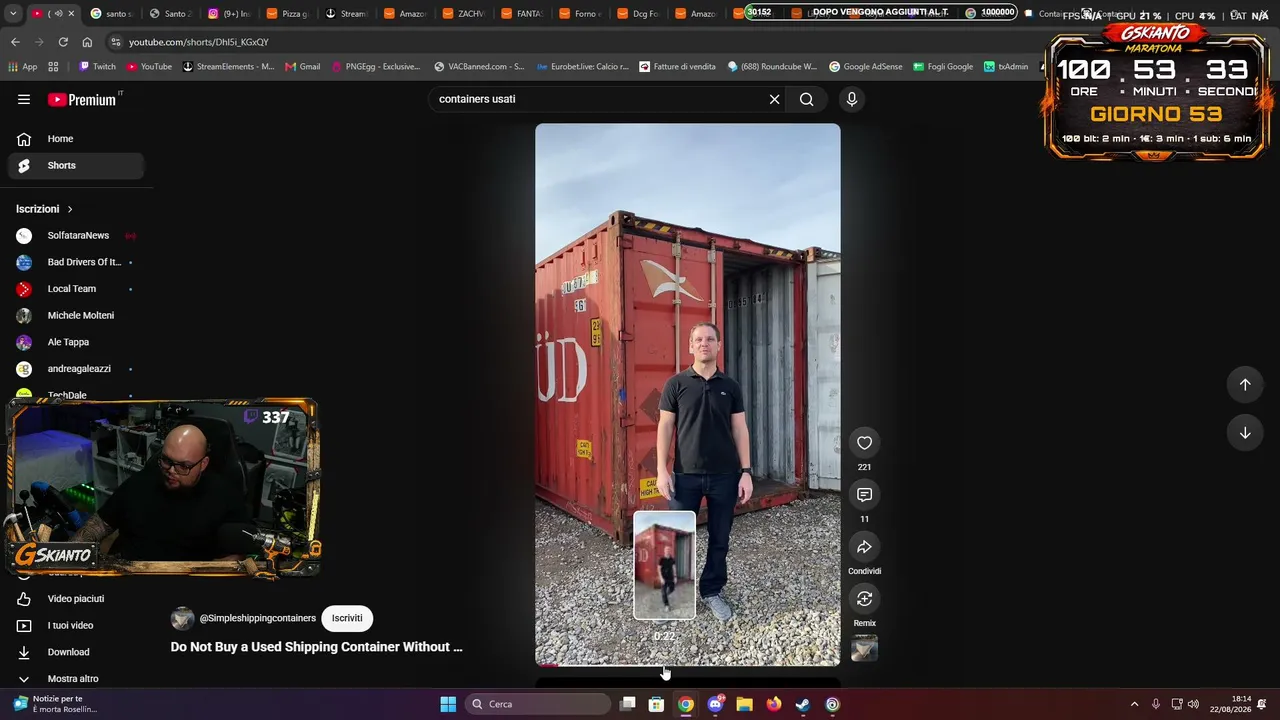This screenshot has width=1280, height=720.
Task: Open Fogli Google bookmark
Action: pyautogui.click(x=942, y=67)
